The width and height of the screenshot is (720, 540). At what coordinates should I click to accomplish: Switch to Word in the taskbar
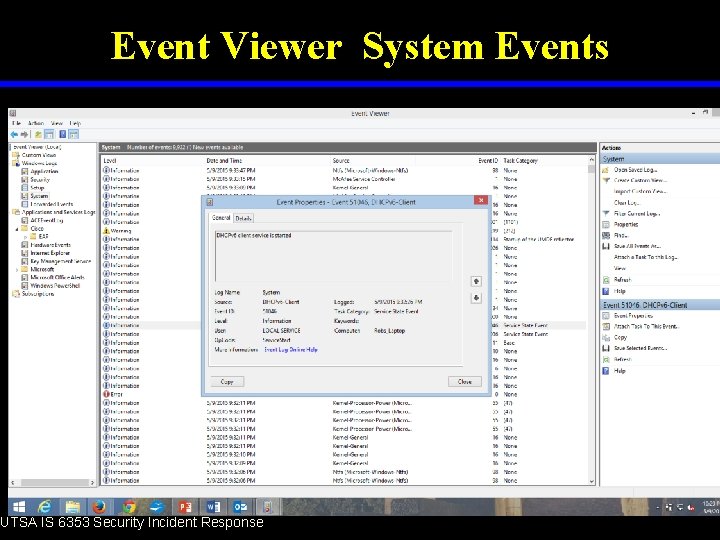coord(213,506)
